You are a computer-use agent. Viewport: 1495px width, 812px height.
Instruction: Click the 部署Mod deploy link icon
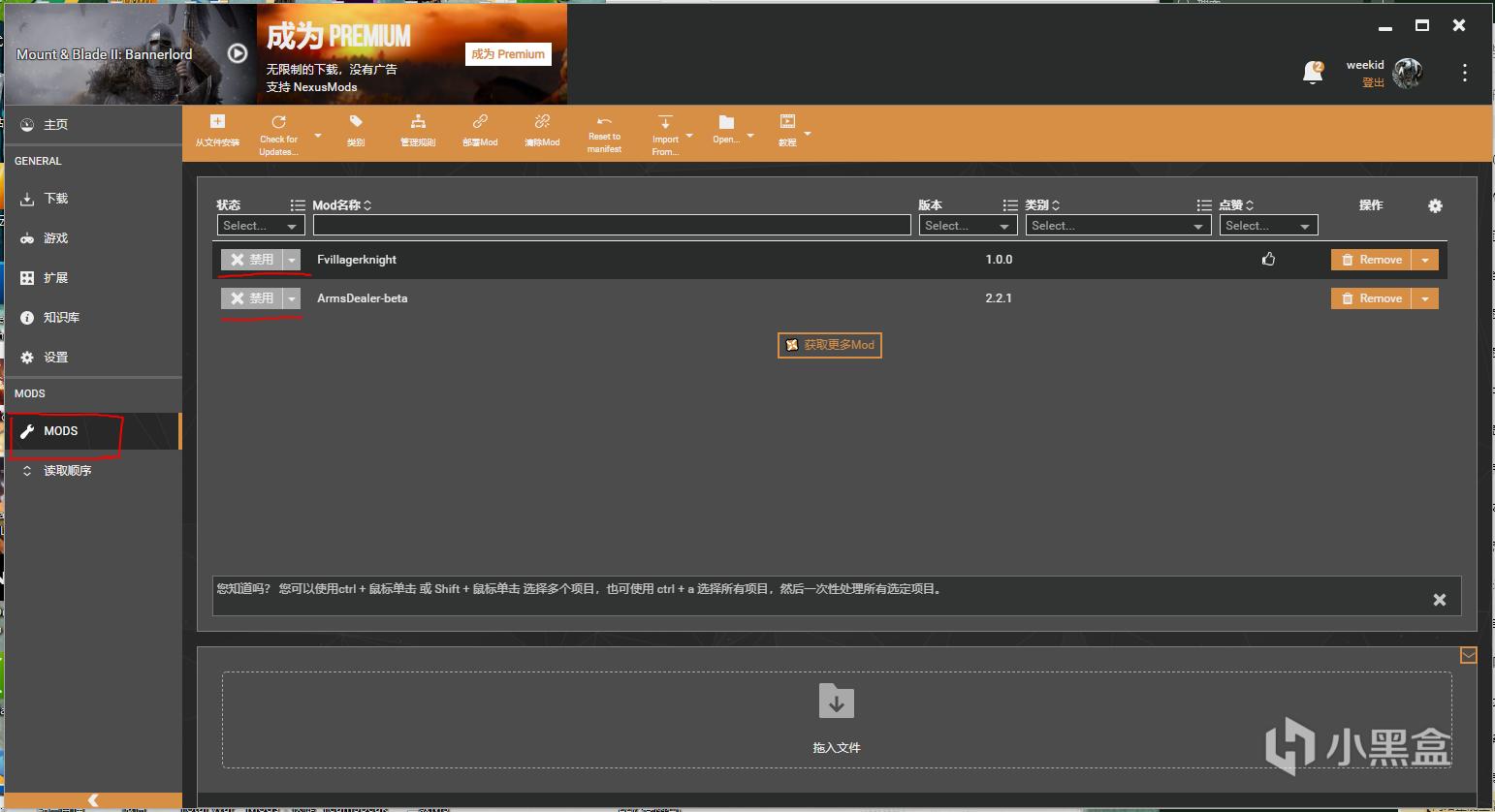[x=480, y=122]
